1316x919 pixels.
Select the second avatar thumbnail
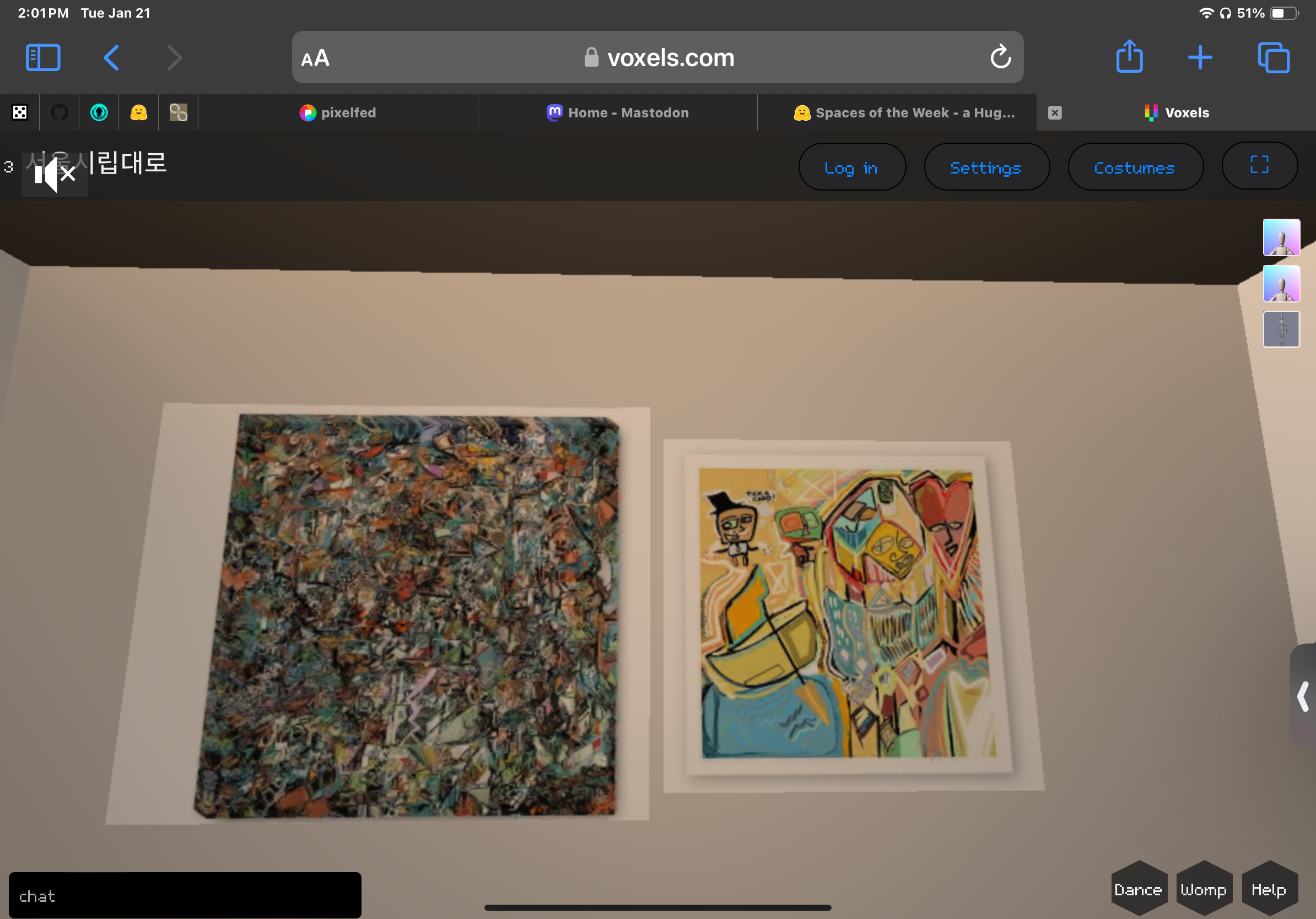pyautogui.click(x=1281, y=284)
